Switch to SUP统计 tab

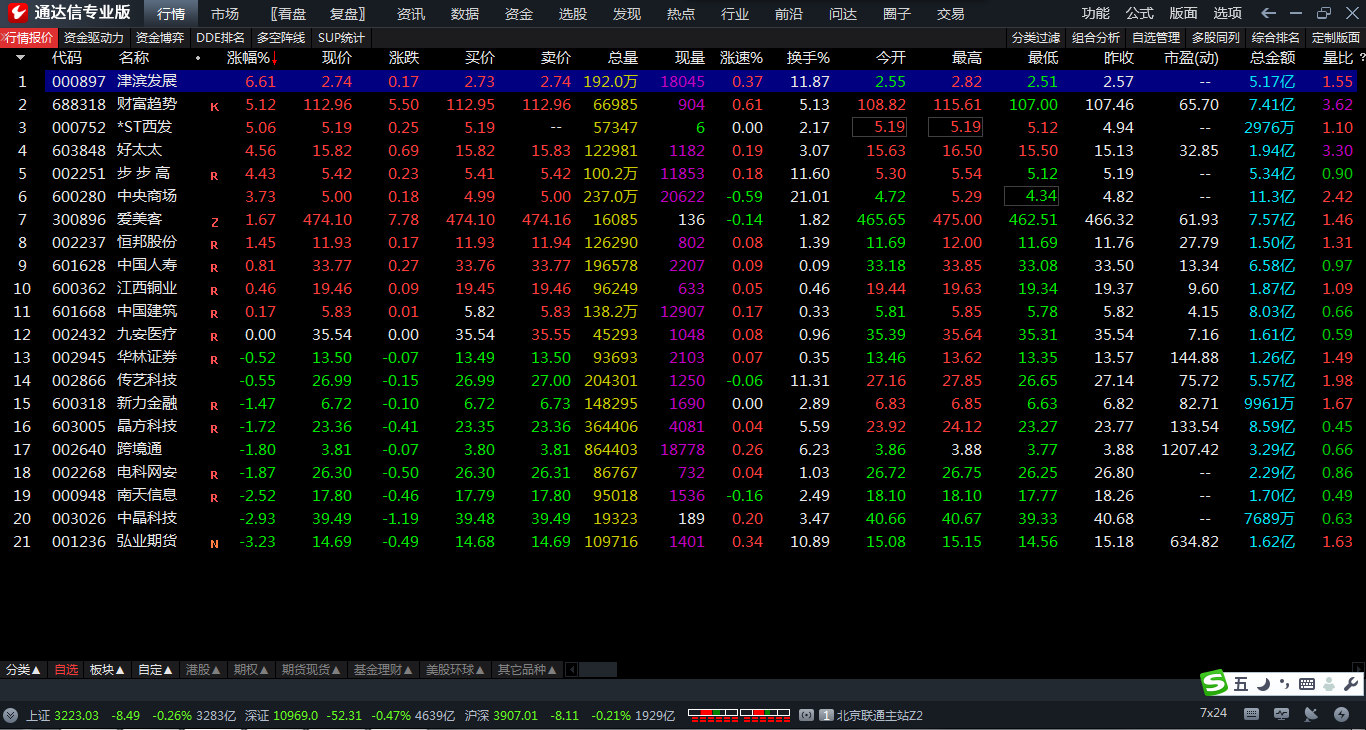(341, 37)
